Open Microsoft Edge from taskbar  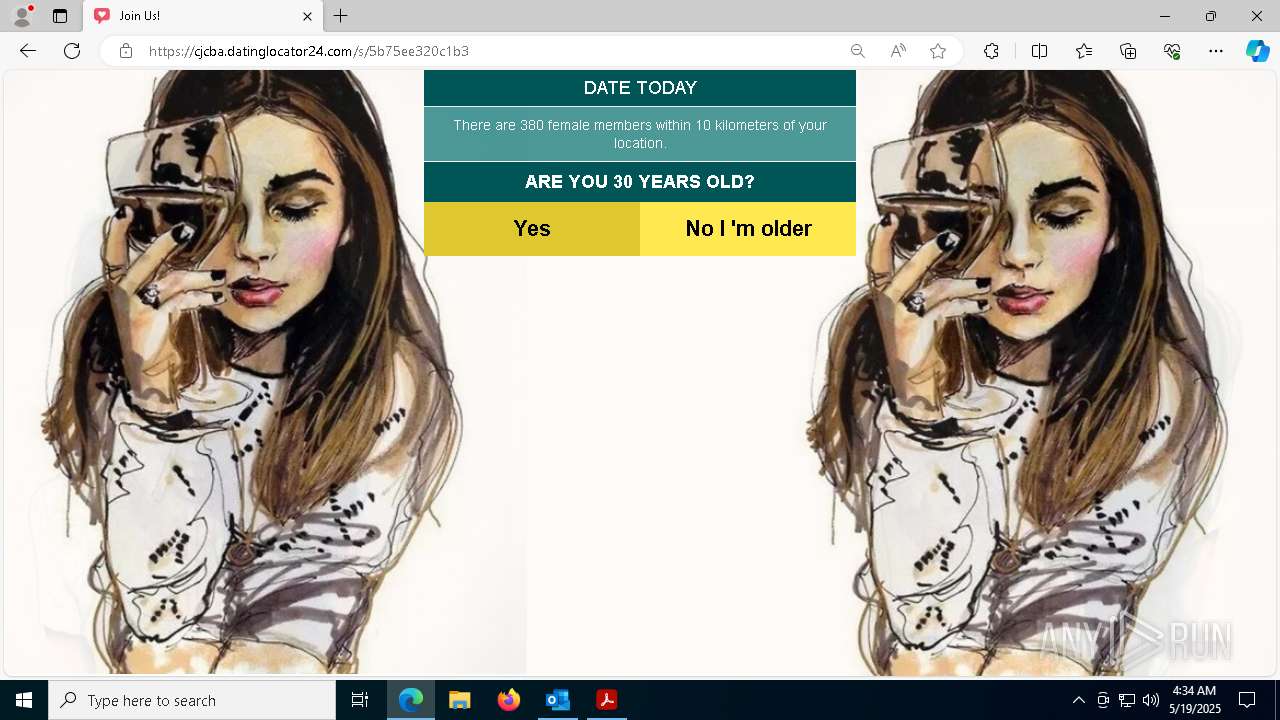coord(411,700)
